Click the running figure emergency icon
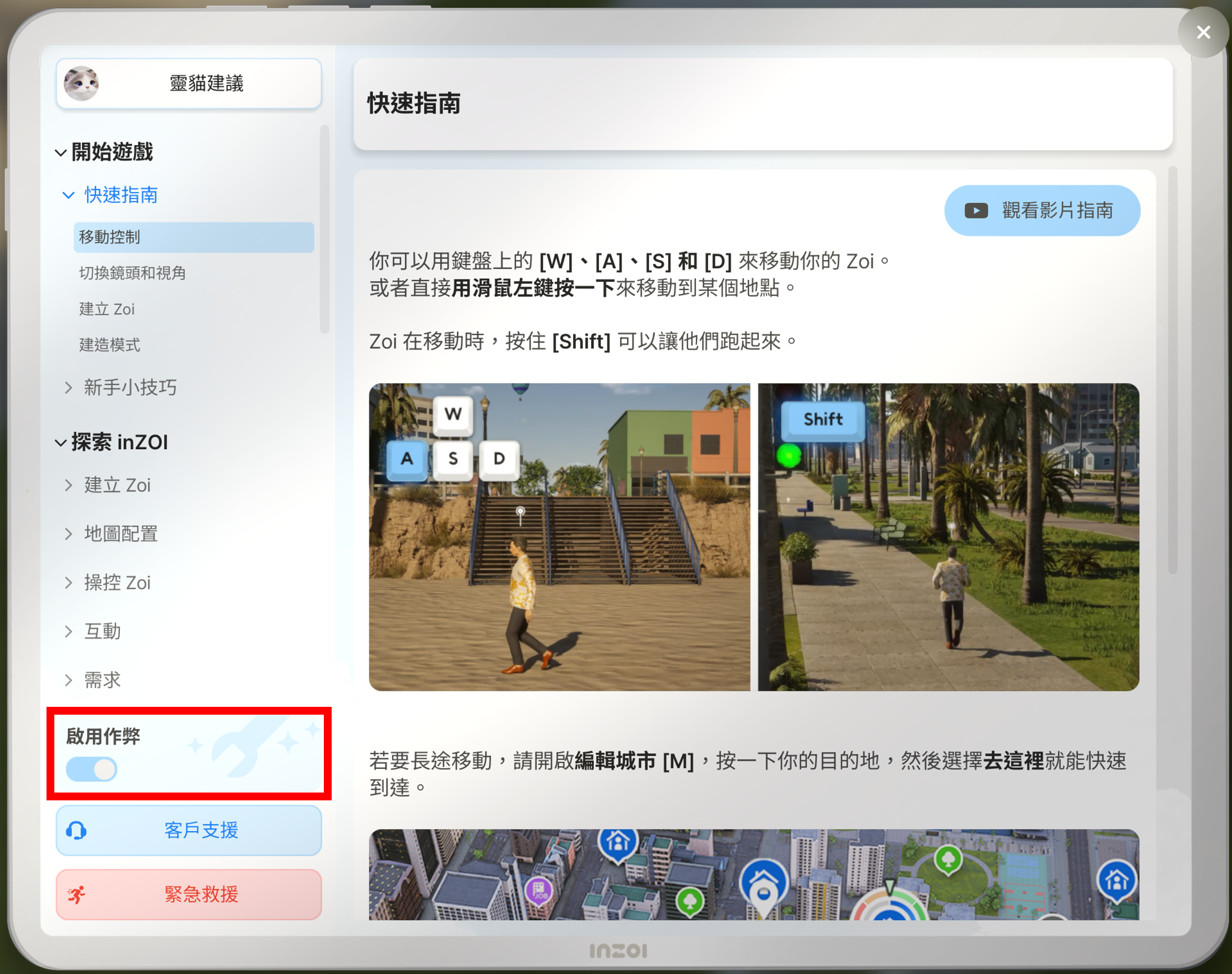This screenshot has height=974, width=1232. (76, 894)
